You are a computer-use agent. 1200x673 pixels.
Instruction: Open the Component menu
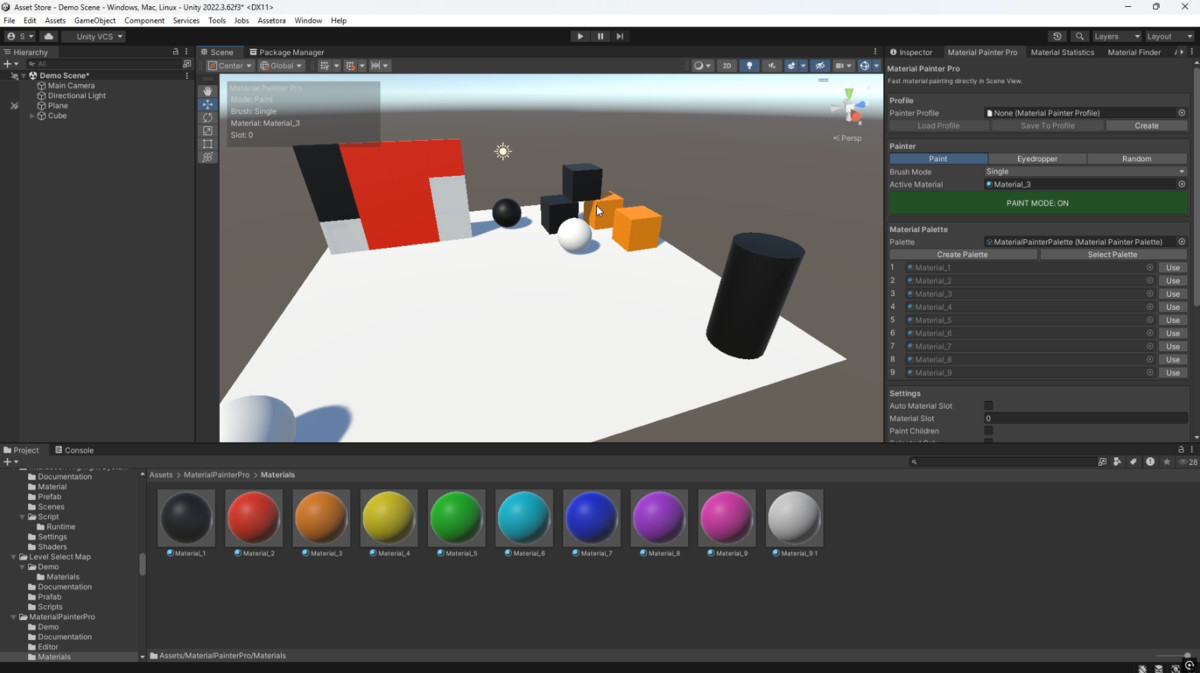pyautogui.click(x=145, y=20)
